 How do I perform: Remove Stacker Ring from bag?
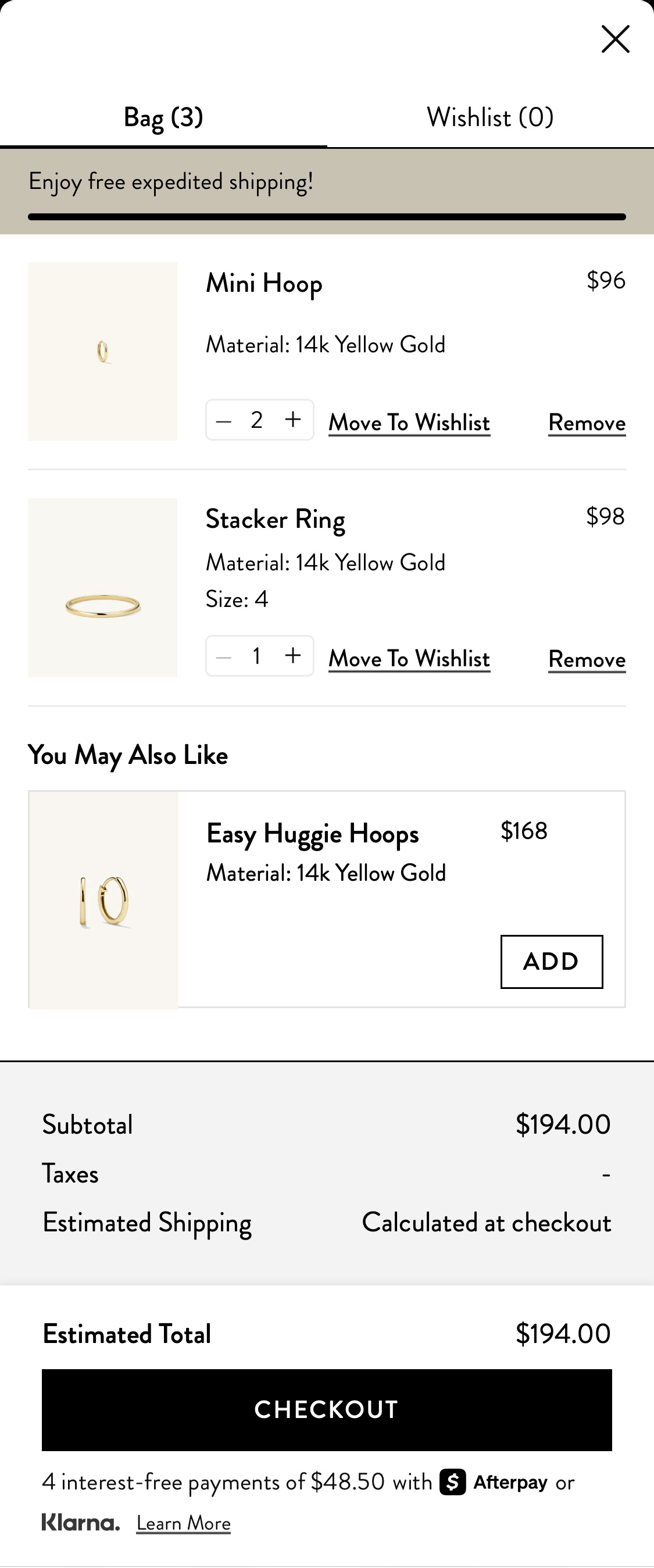pyautogui.click(x=587, y=659)
